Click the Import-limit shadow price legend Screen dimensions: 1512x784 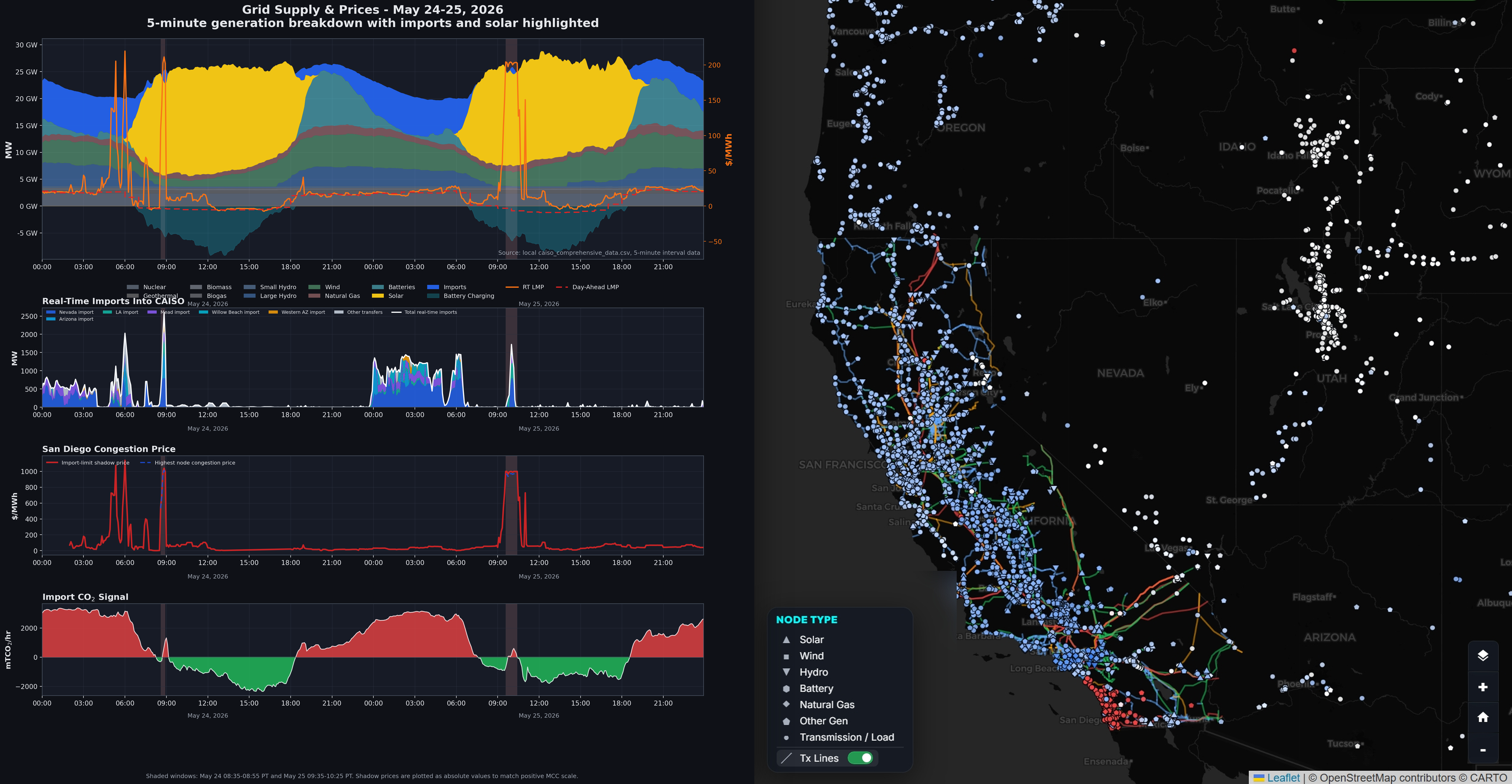coord(88,462)
